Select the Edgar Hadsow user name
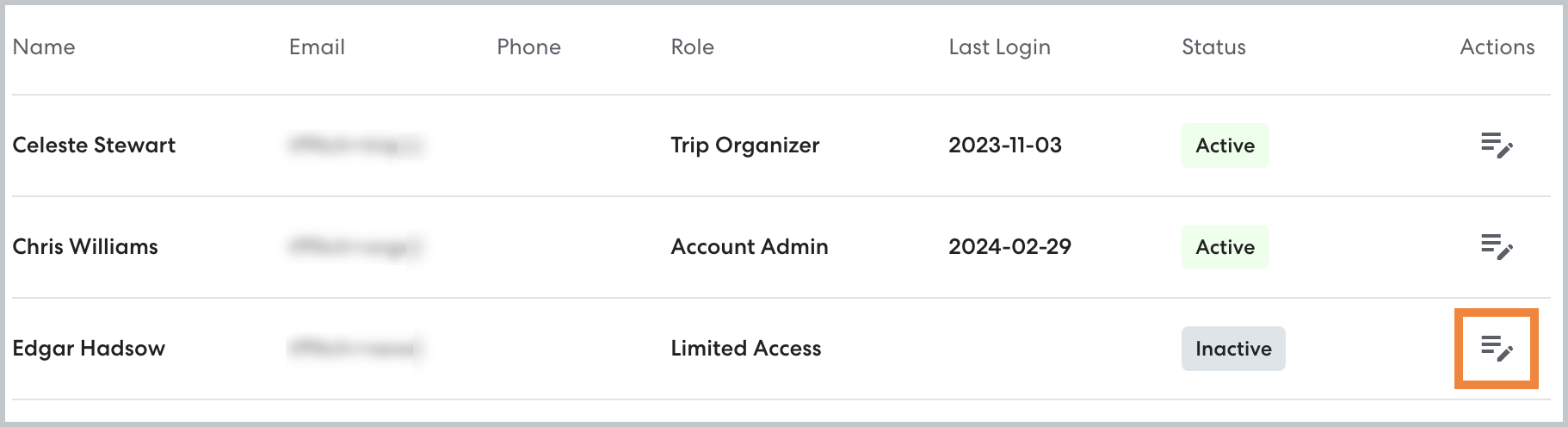The width and height of the screenshot is (1568, 427). click(89, 349)
